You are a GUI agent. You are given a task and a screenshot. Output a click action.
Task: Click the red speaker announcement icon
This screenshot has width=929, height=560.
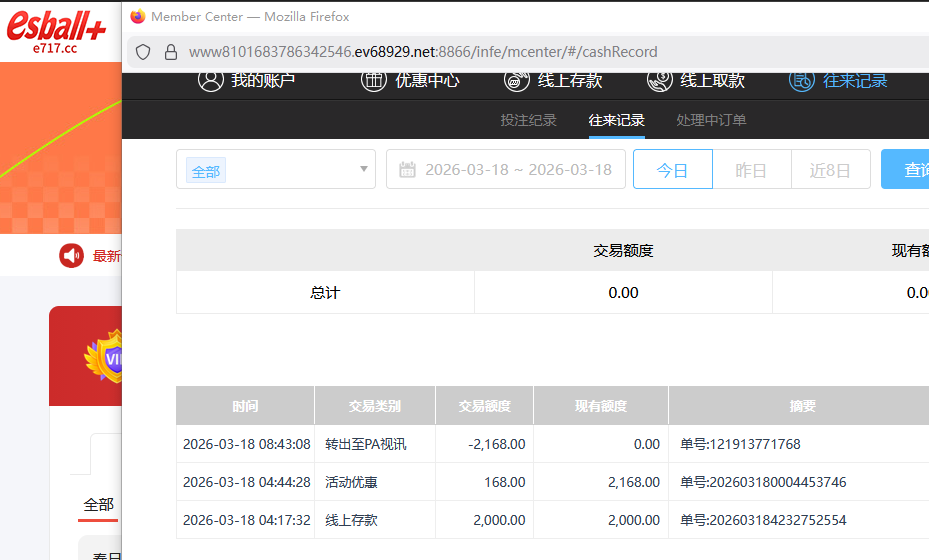[x=71, y=256]
